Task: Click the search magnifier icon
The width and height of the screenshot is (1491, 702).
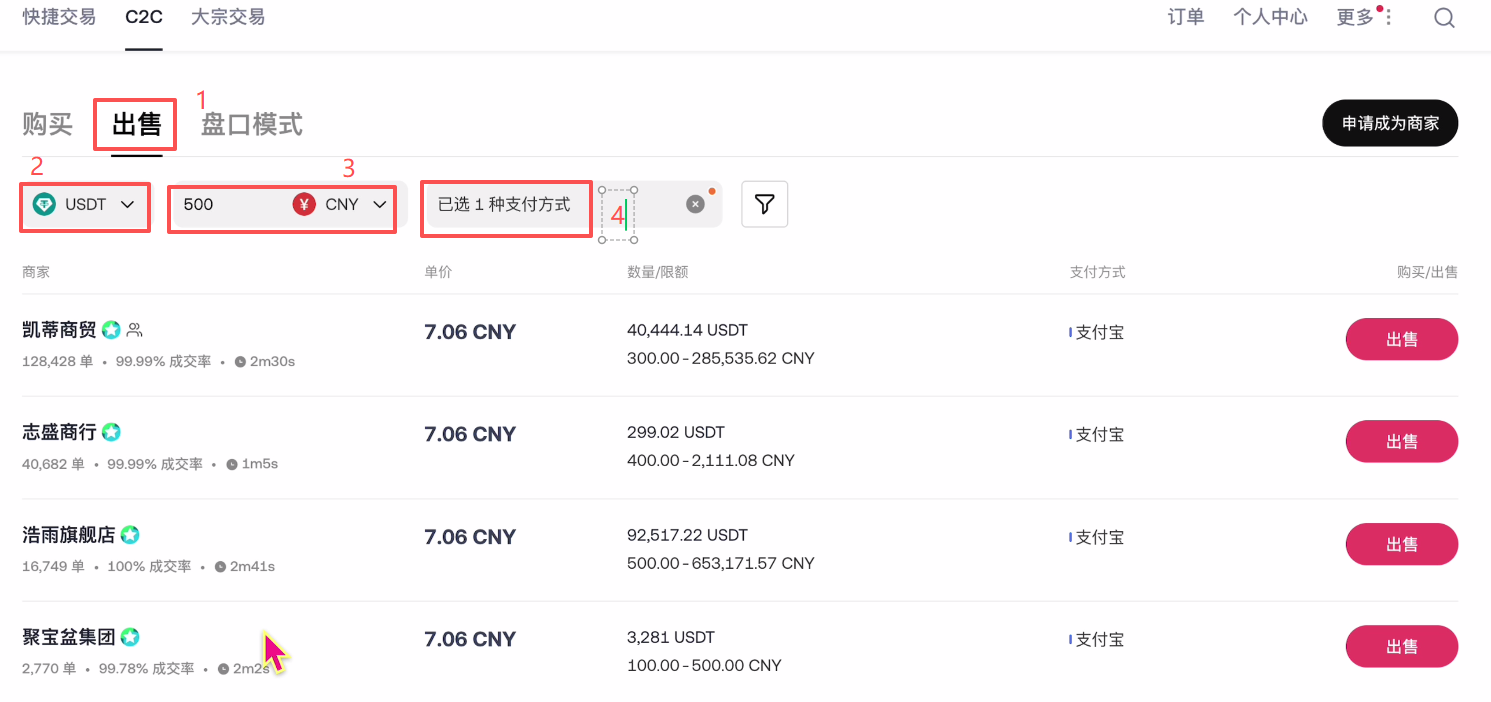Action: [x=1444, y=18]
